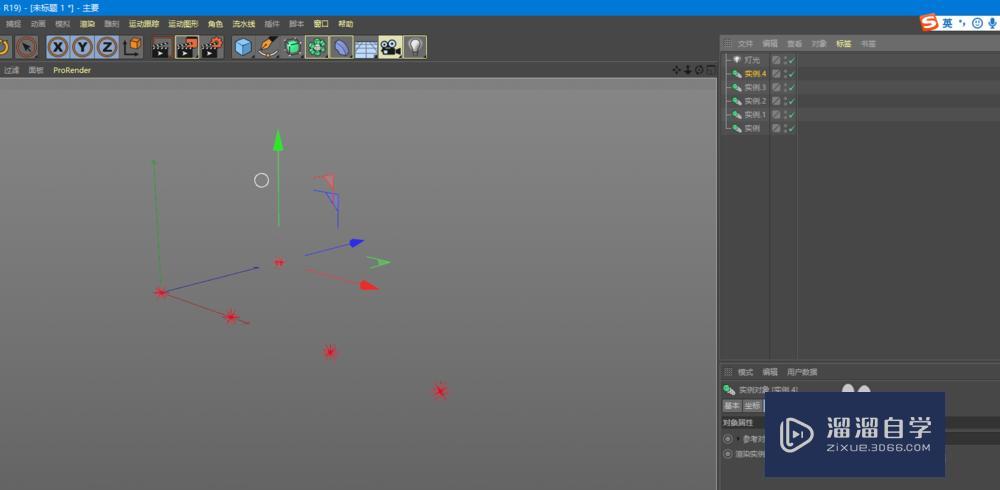Toggle the X axis lock
The width and height of the screenshot is (1000, 490).
tap(58, 47)
